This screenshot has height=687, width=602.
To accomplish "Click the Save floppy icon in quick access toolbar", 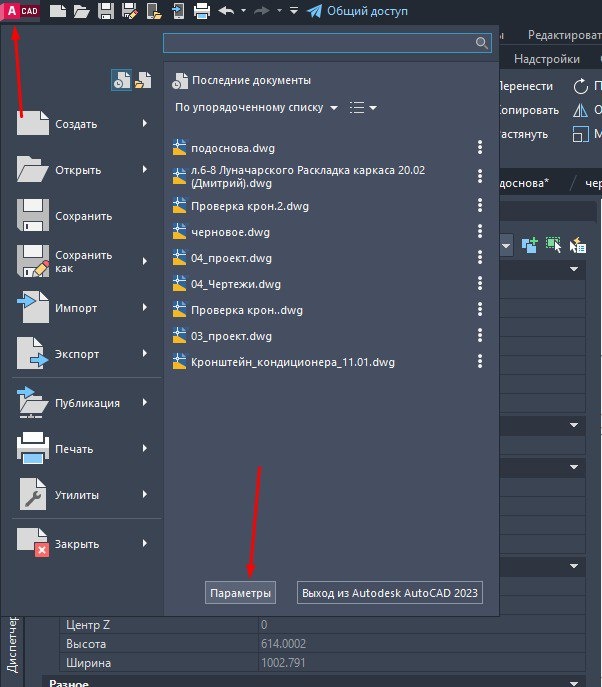I will tap(106, 11).
